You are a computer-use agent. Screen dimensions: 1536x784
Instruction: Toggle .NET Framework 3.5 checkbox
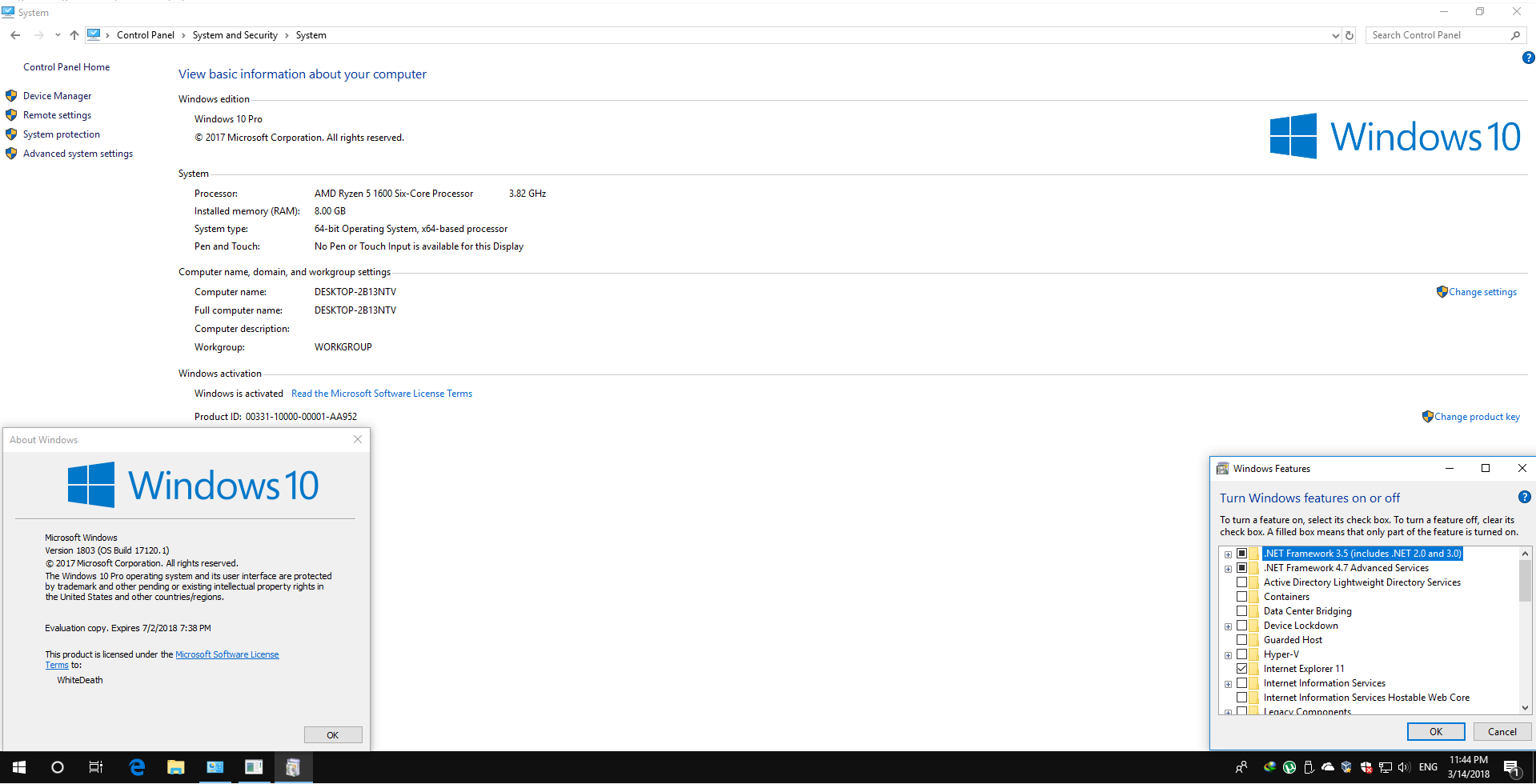pos(1241,554)
